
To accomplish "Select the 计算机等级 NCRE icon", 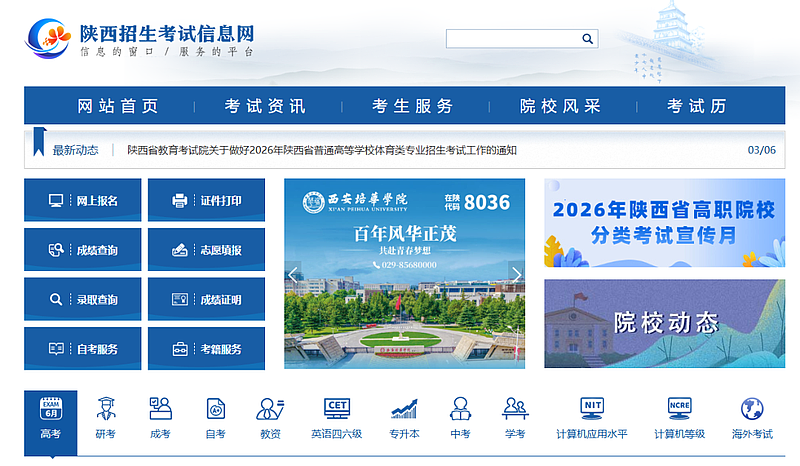I will click(679, 418).
